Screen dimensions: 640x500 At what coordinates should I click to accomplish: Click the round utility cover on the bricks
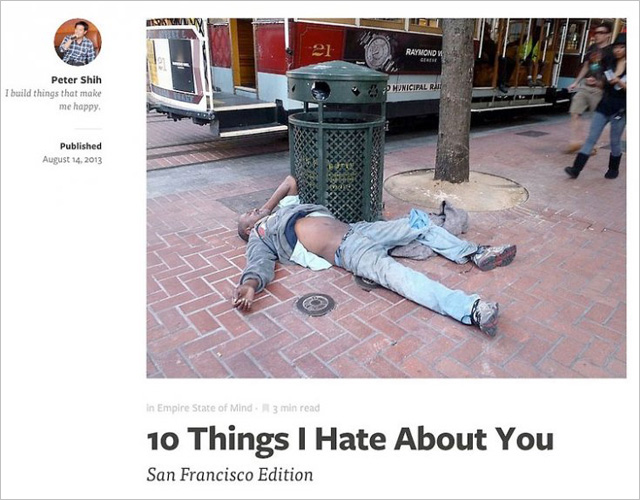[x=316, y=304]
